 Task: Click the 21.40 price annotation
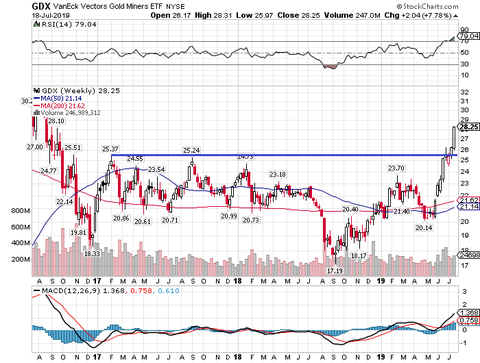(x=402, y=211)
